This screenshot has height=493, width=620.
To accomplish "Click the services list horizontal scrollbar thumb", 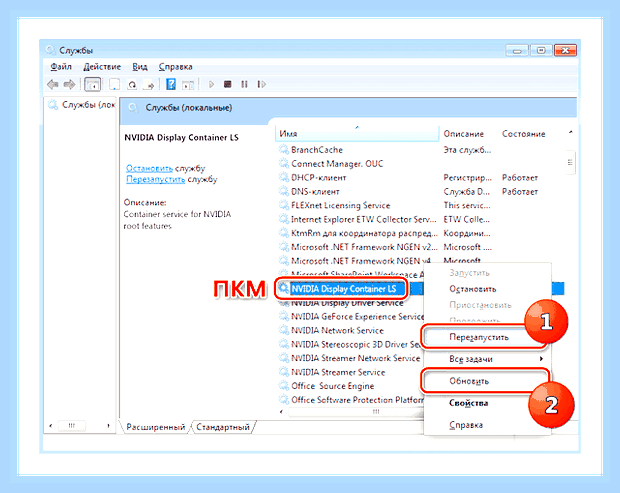I will click(x=356, y=412).
